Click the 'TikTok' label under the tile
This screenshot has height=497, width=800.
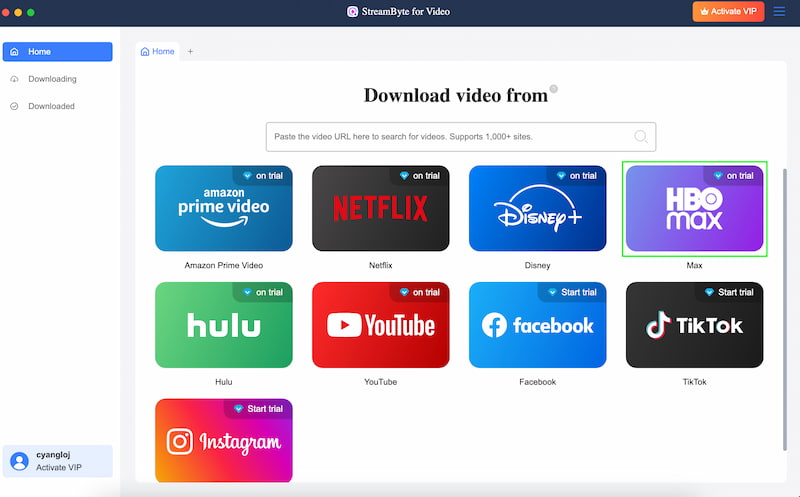(694, 382)
